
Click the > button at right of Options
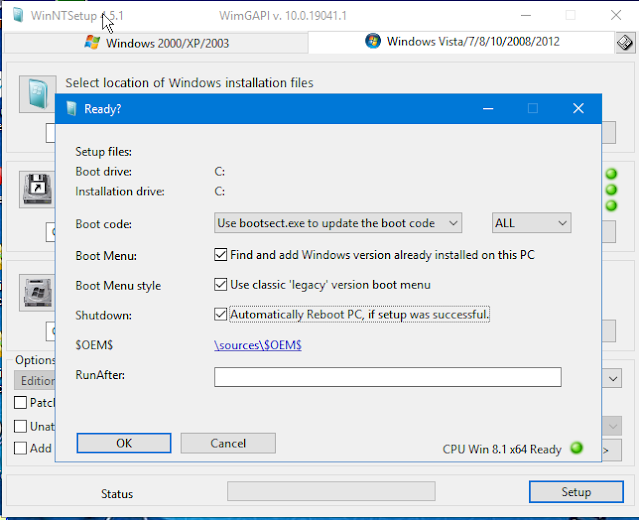(612, 450)
